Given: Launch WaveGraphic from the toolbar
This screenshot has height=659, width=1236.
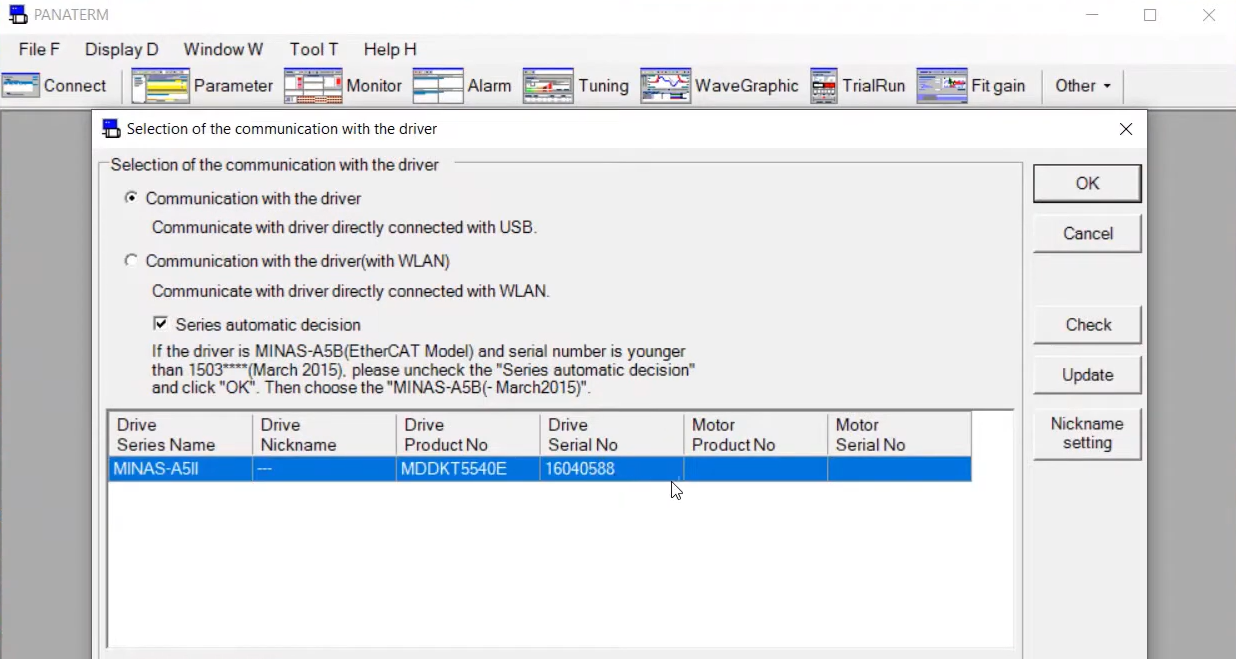Looking at the screenshot, I should 666,86.
